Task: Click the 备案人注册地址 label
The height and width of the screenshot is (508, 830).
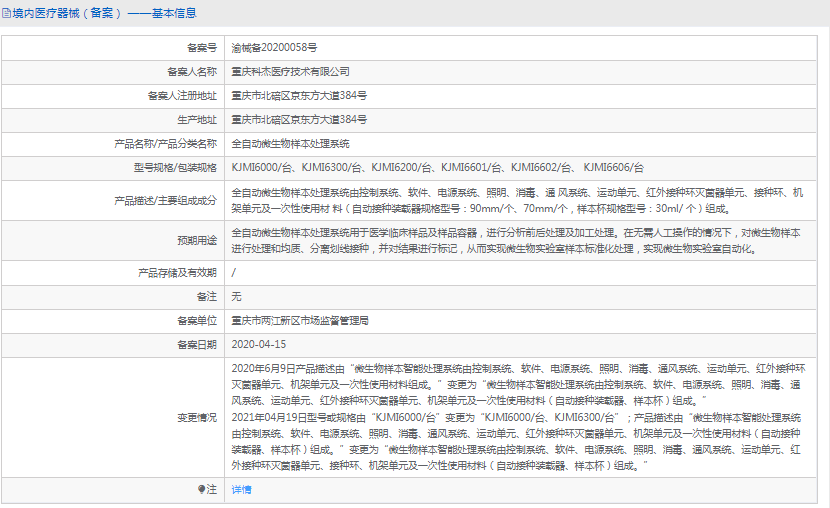Action: [x=182, y=96]
